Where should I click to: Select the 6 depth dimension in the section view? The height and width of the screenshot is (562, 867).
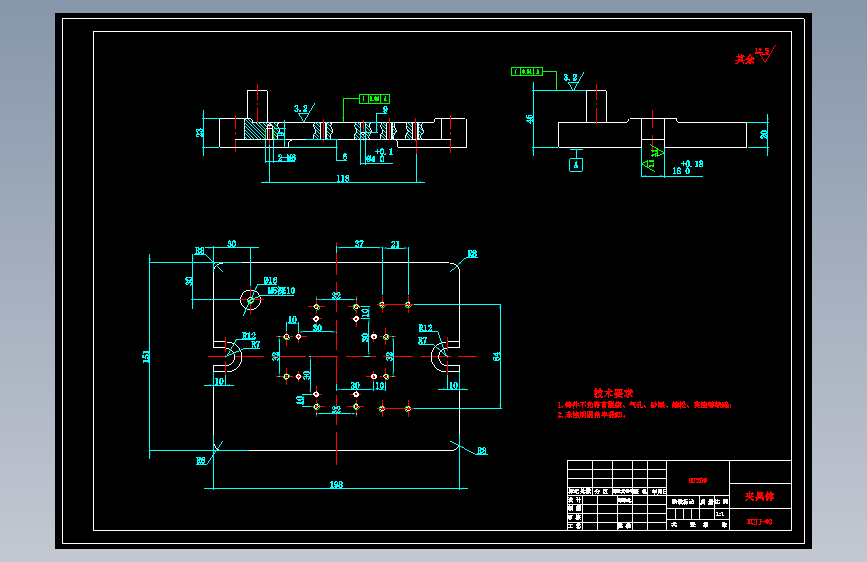click(344, 157)
